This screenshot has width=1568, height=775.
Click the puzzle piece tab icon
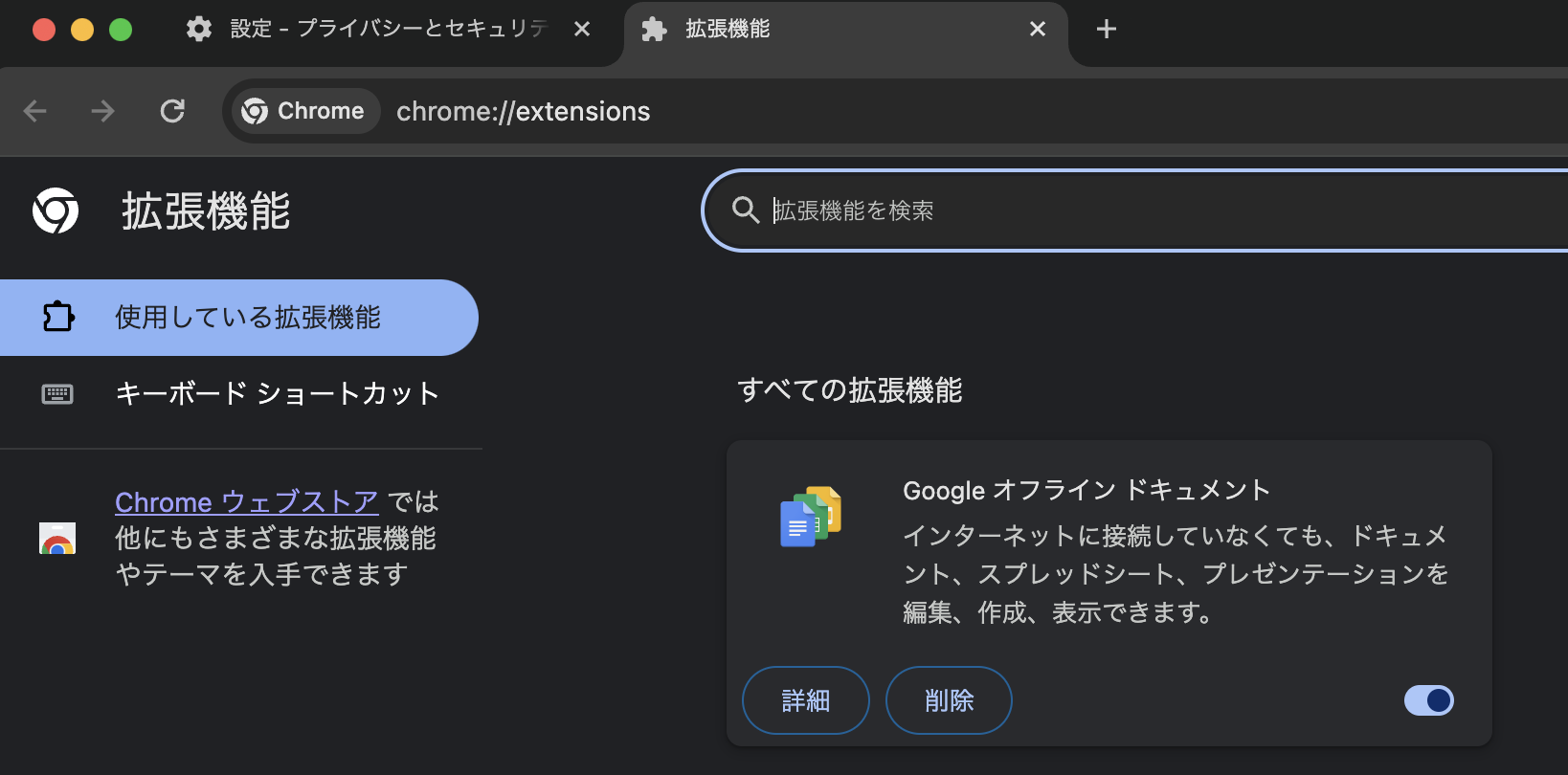[x=655, y=29]
